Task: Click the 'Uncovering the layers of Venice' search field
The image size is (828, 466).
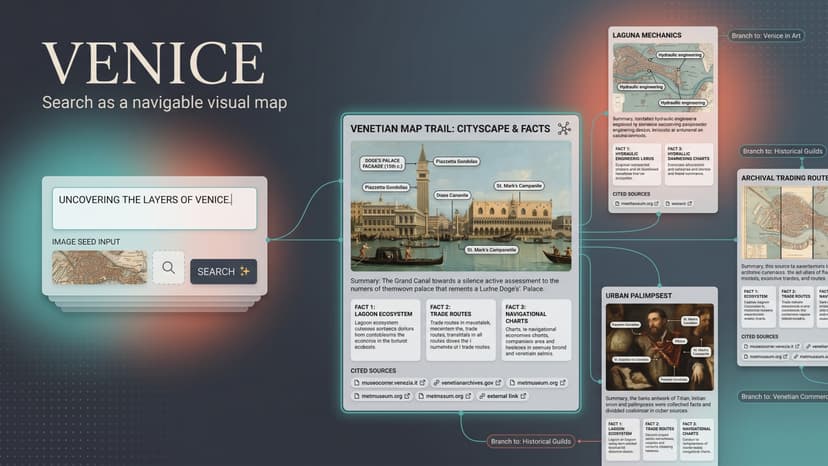Action: 154,208
